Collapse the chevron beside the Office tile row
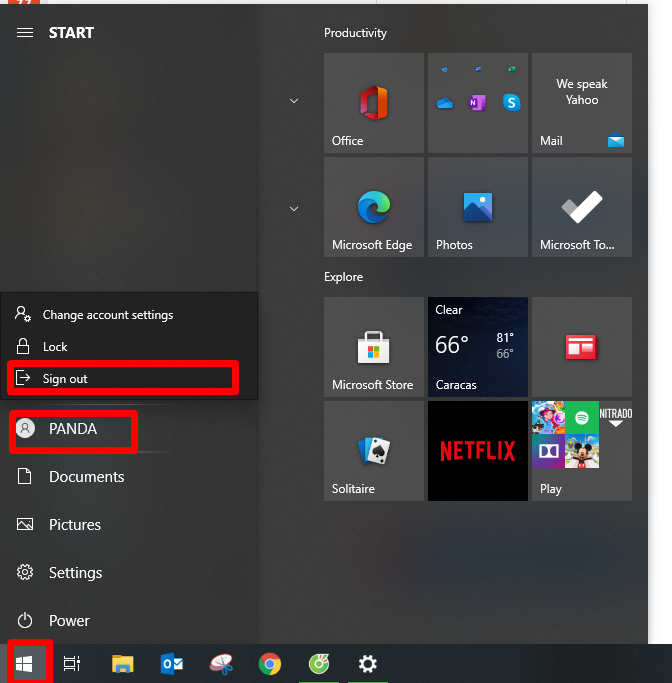672x683 pixels. coord(294,101)
